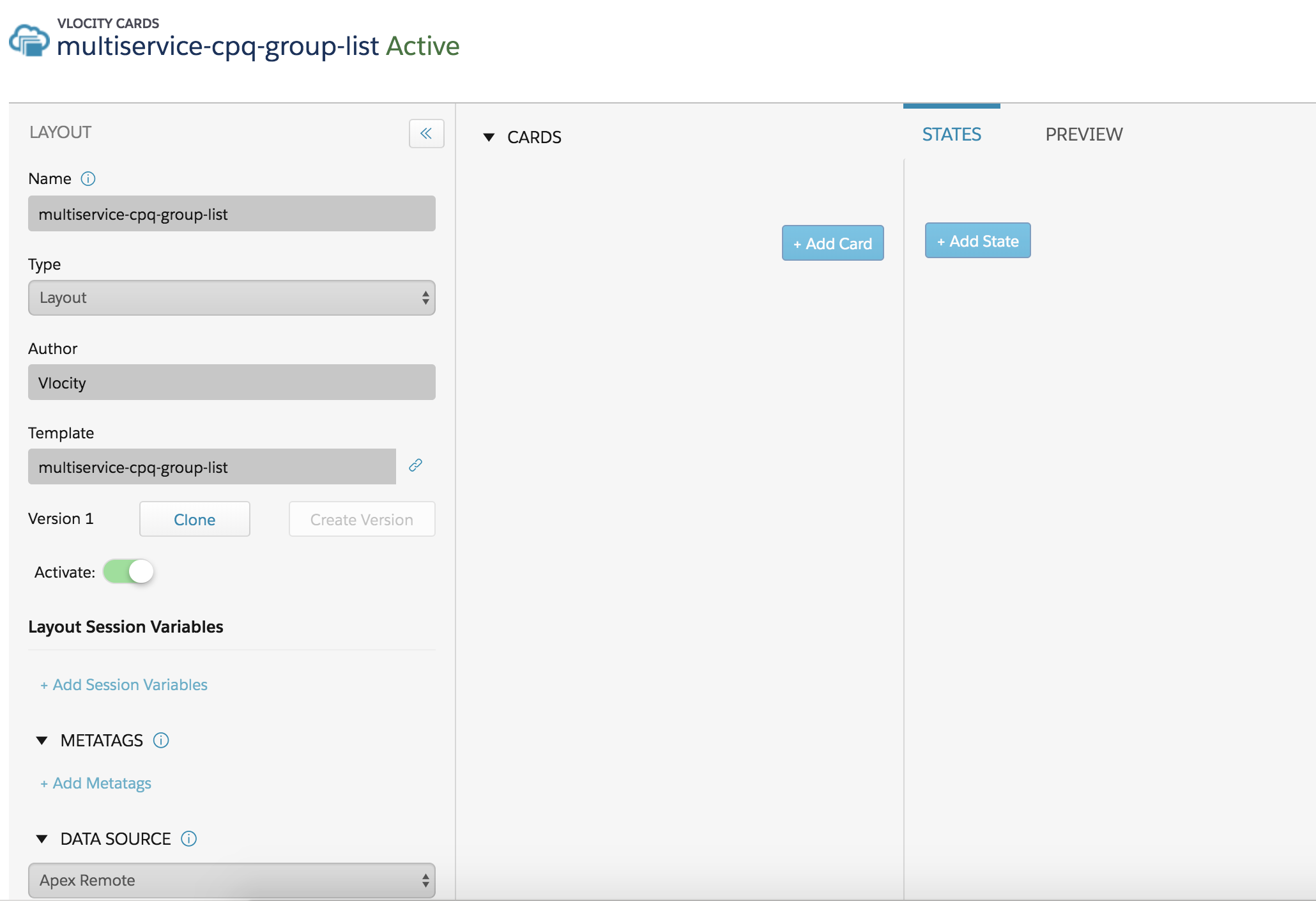Click the Version 1 label
Image resolution: width=1316 pixels, height=901 pixels.
[61, 519]
